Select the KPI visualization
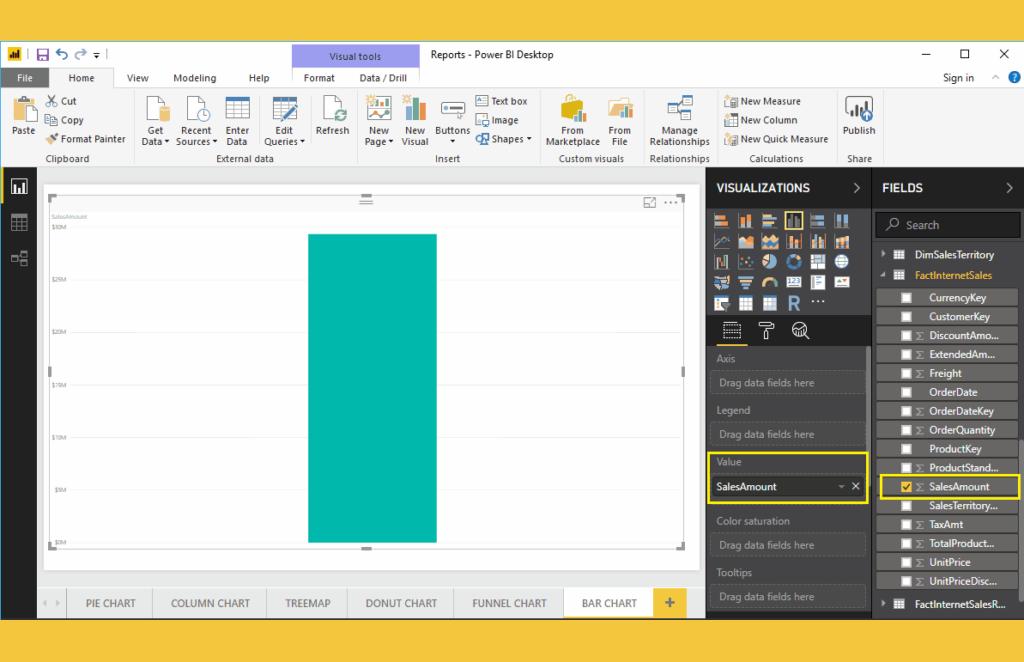1024x662 pixels. [x=842, y=282]
